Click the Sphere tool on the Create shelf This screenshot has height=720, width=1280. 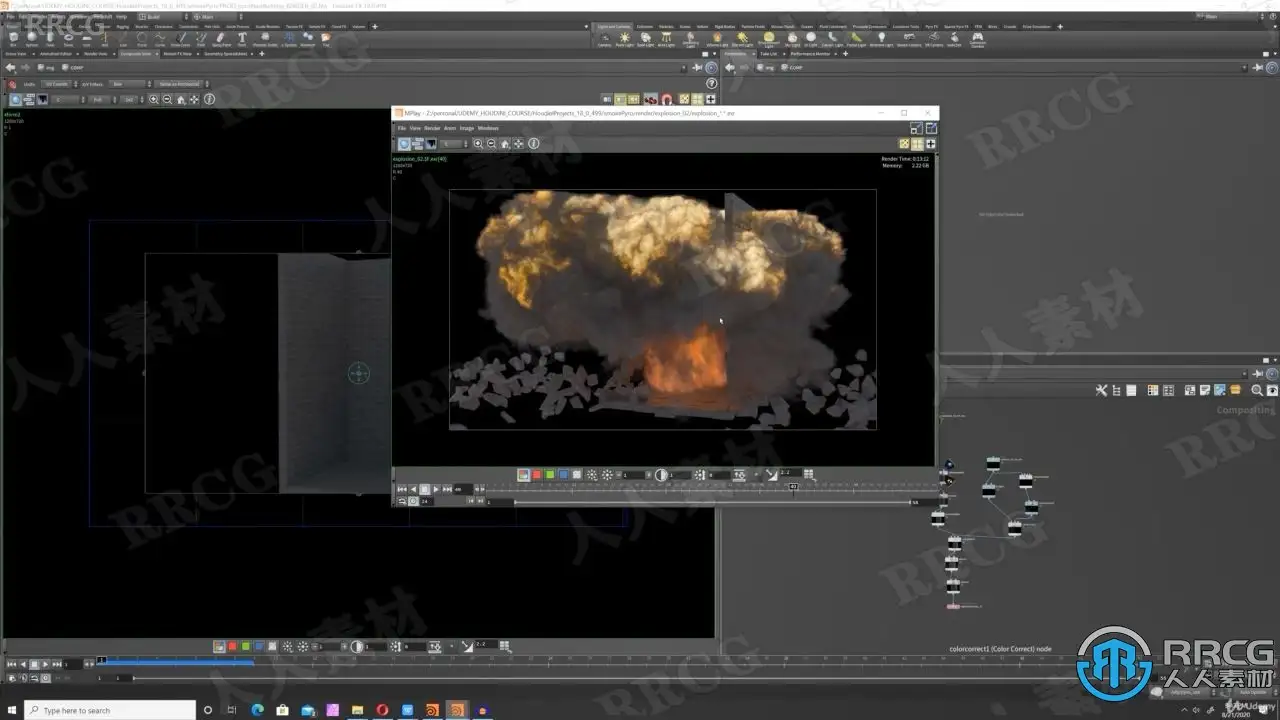coord(32,39)
